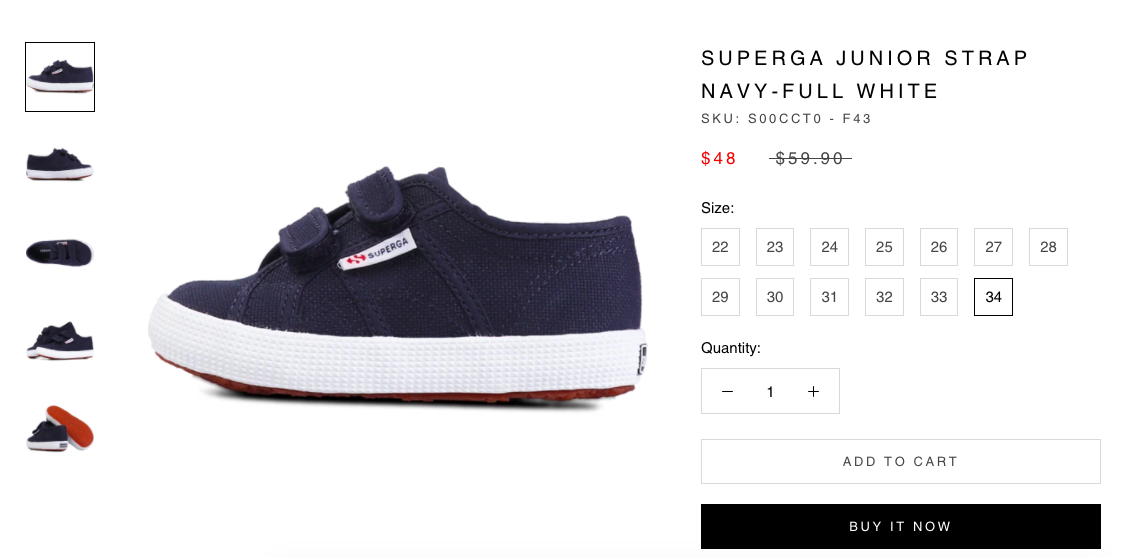This screenshot has height=557, width=1121.
Task: Select size 29
Action: point(720,297)
